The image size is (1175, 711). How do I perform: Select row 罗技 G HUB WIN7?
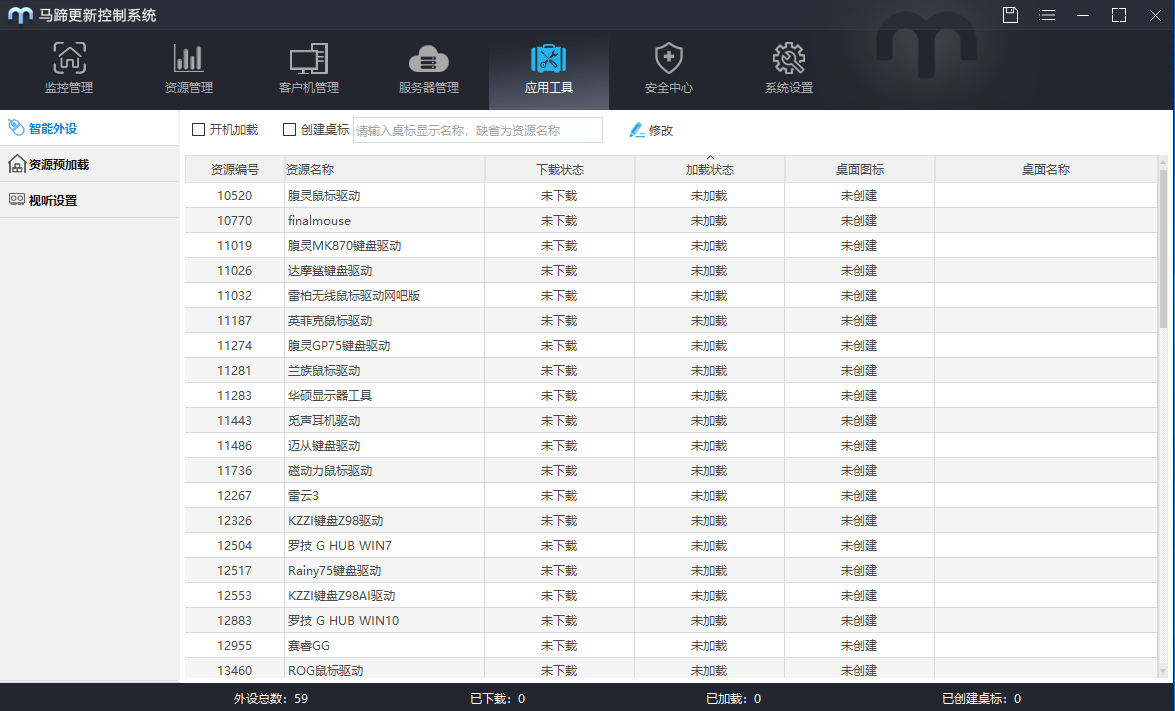(671, 545)
